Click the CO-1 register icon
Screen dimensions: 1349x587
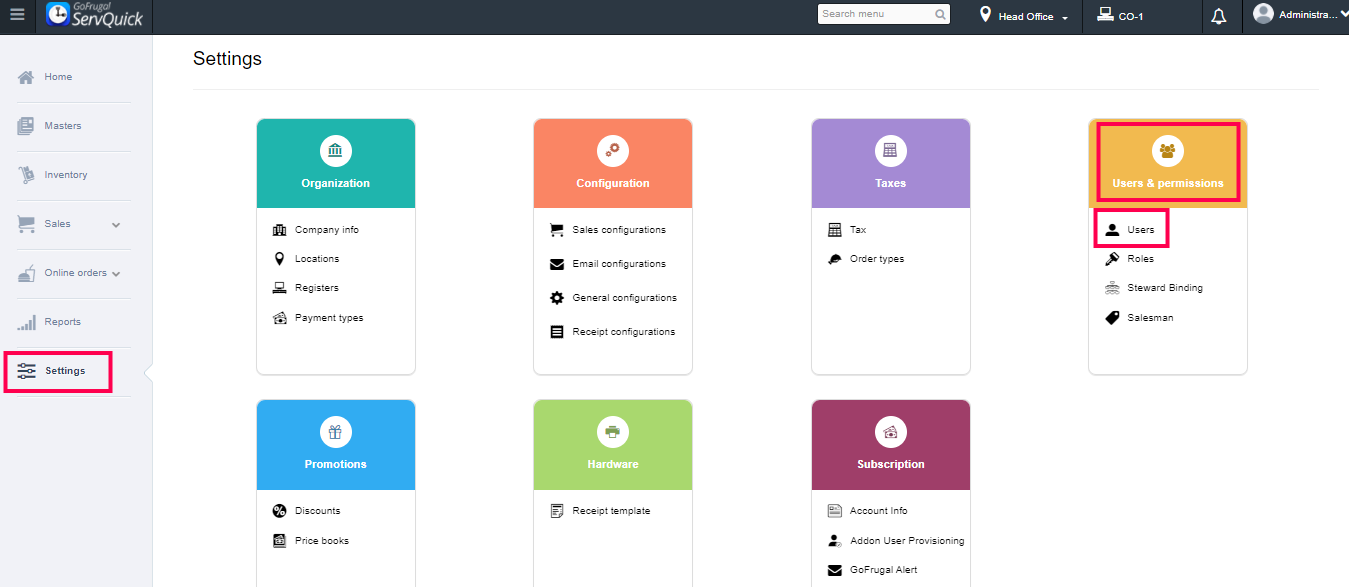(1105, 15)
